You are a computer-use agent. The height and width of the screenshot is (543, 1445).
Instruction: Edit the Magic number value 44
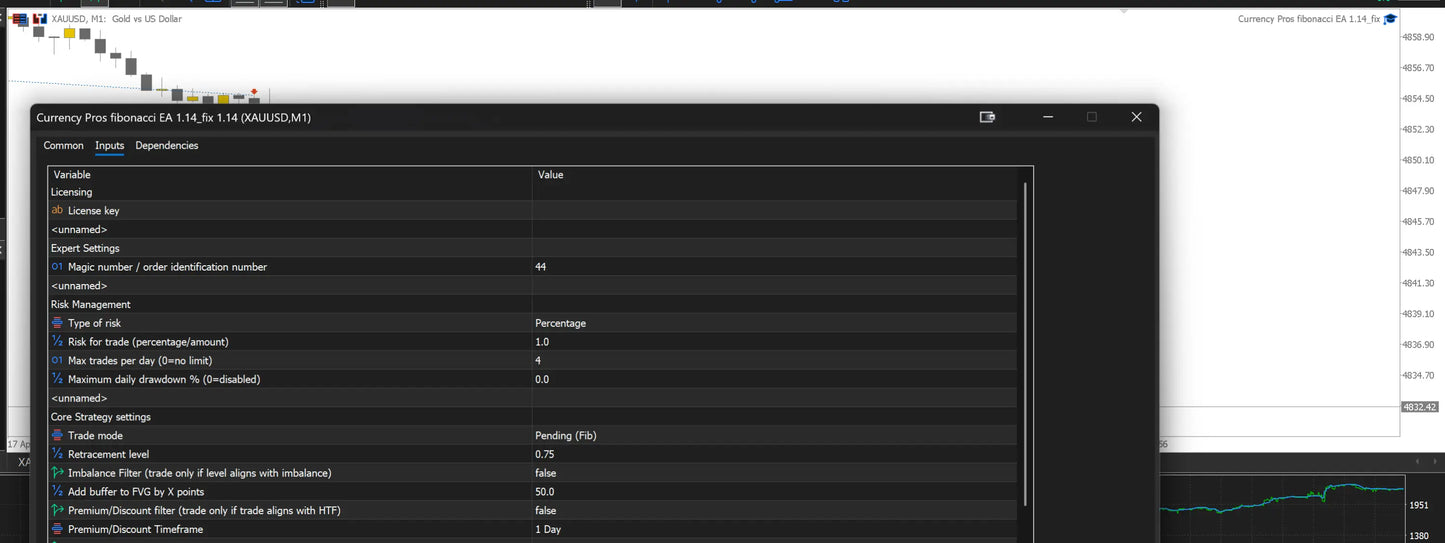[774, 267]
